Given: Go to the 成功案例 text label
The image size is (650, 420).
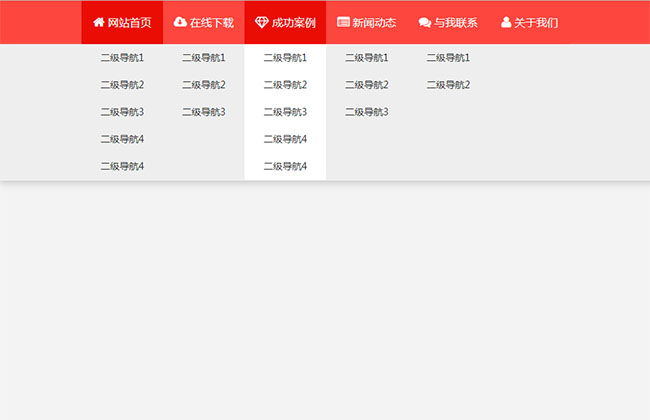Looking at the screenshot, I should click(293, 22).
